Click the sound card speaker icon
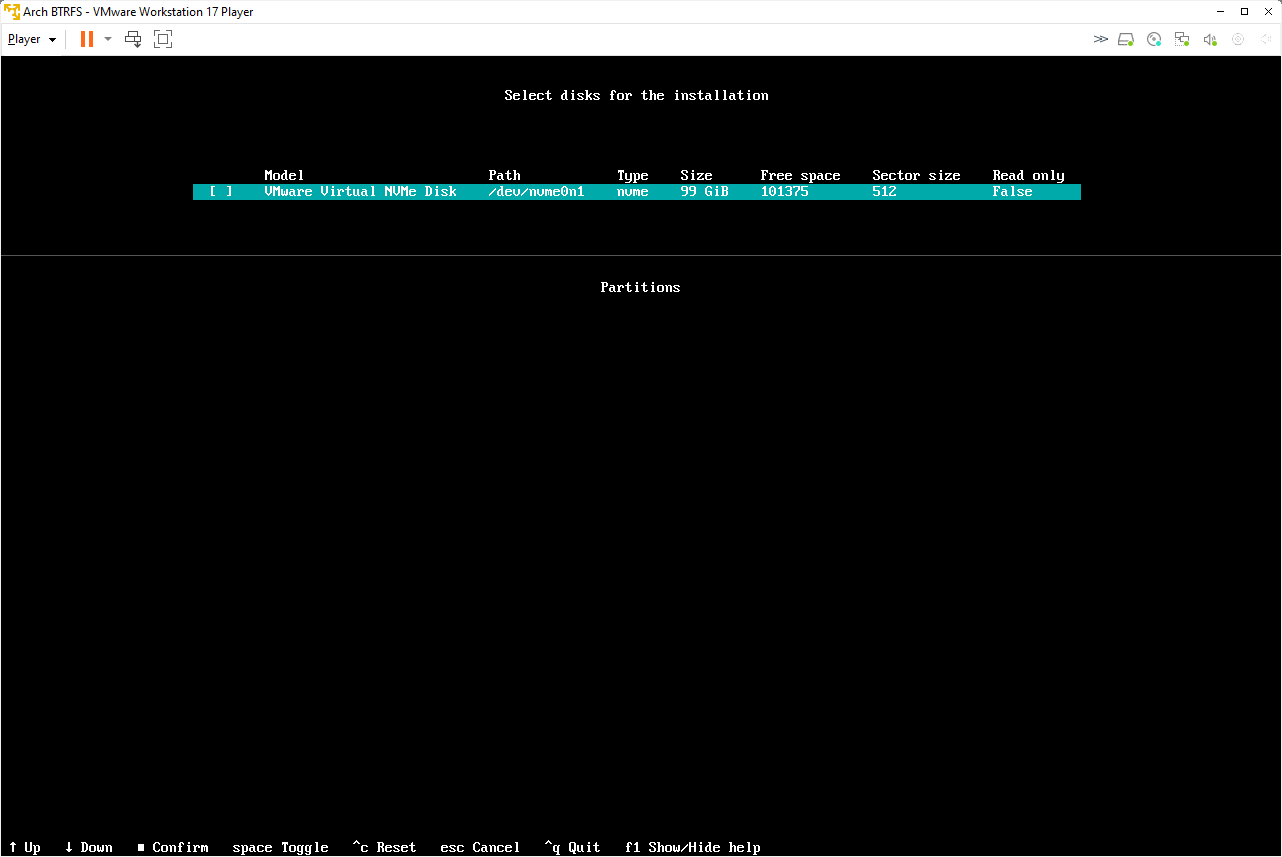The image size is (1282, 857). [x=1210, y=39]
